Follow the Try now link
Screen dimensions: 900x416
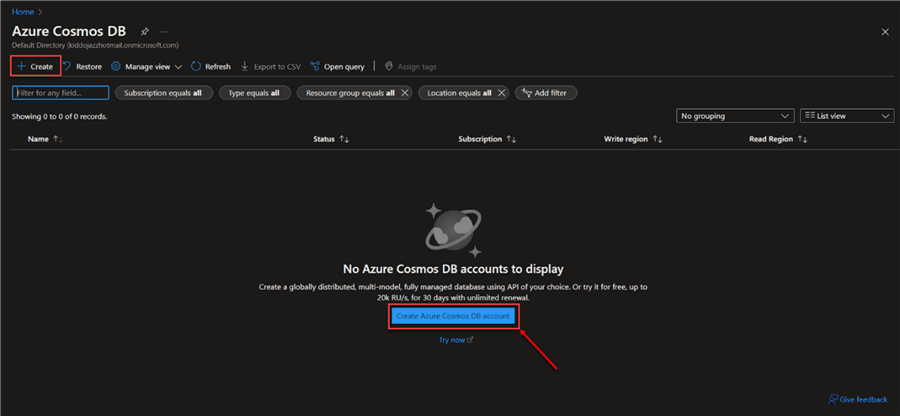pyautogui.click(x=456, y=340)
